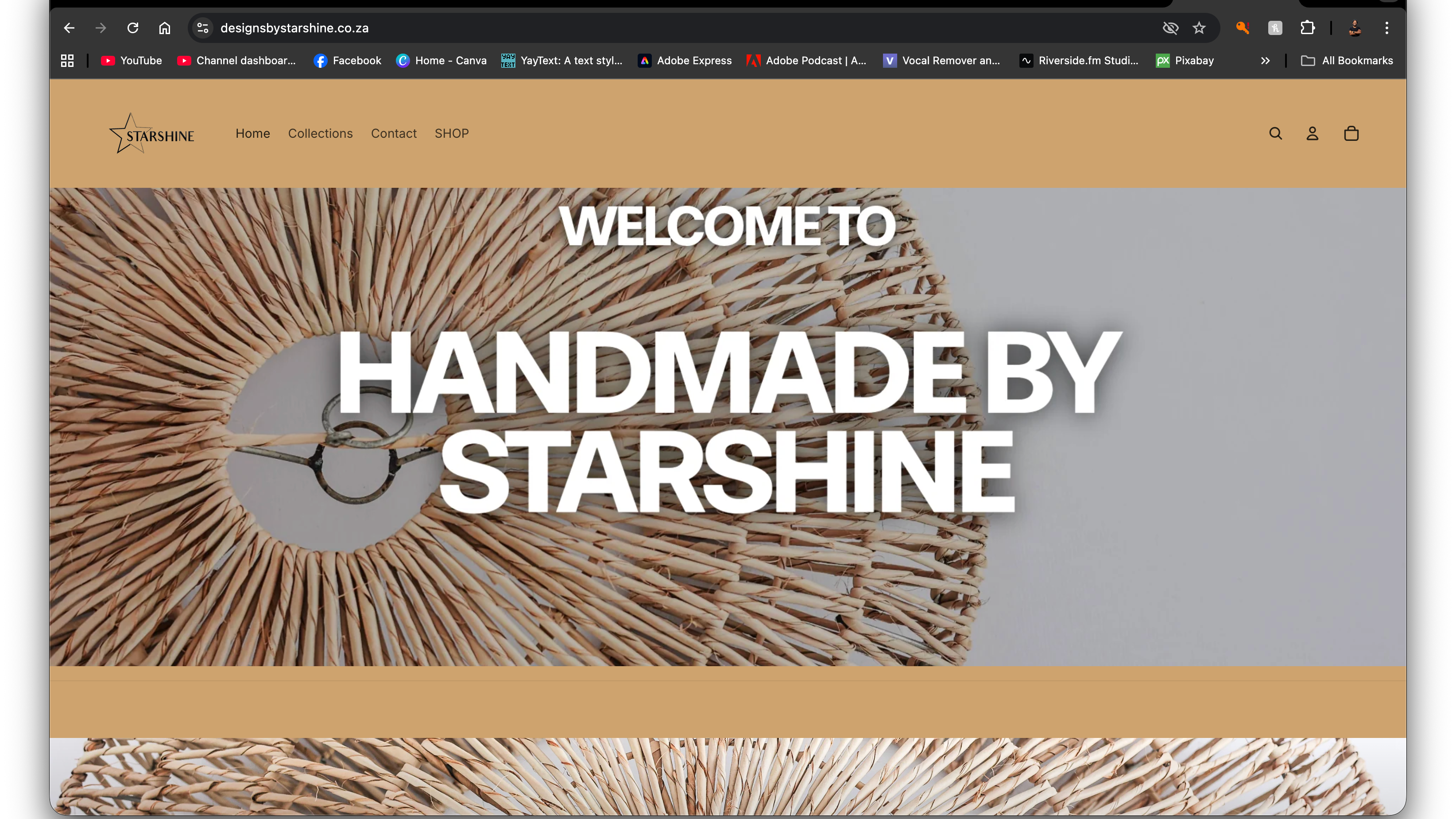Open the account login icon
The width and height of the screenshot is (1456, 819).
pos(1312,133)
